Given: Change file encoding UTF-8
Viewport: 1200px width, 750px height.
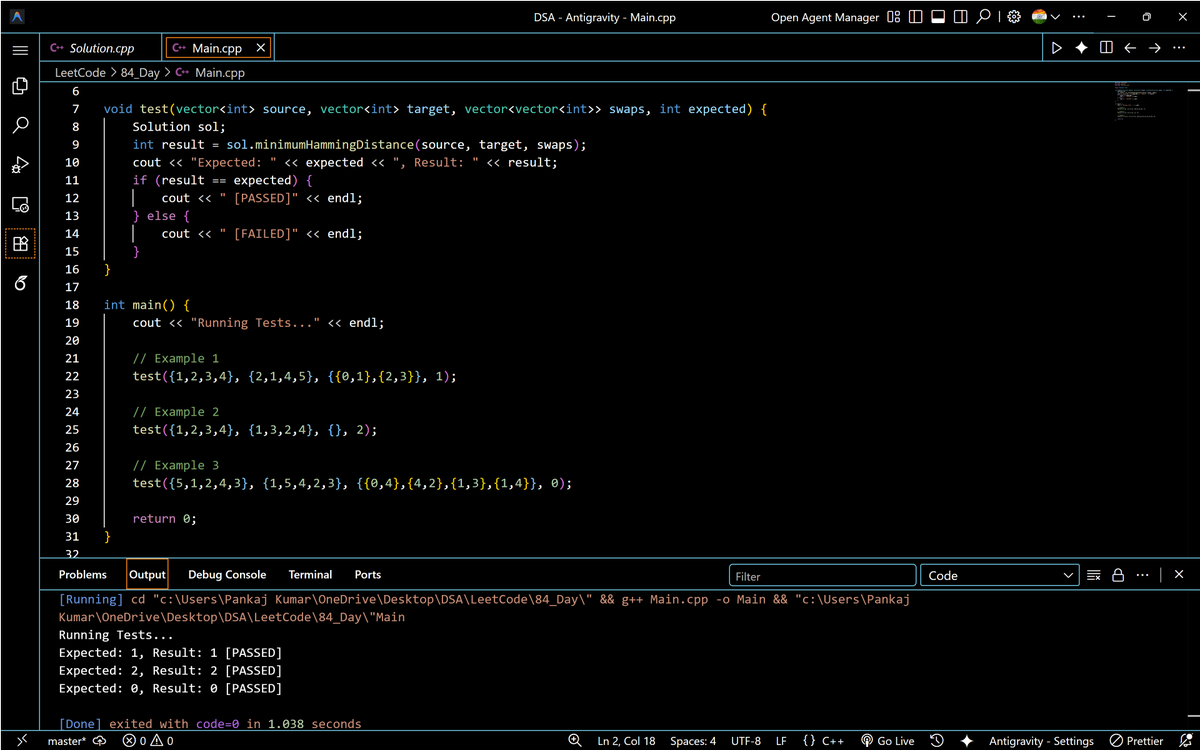Looking at the screenshot, I should (746, 741).
